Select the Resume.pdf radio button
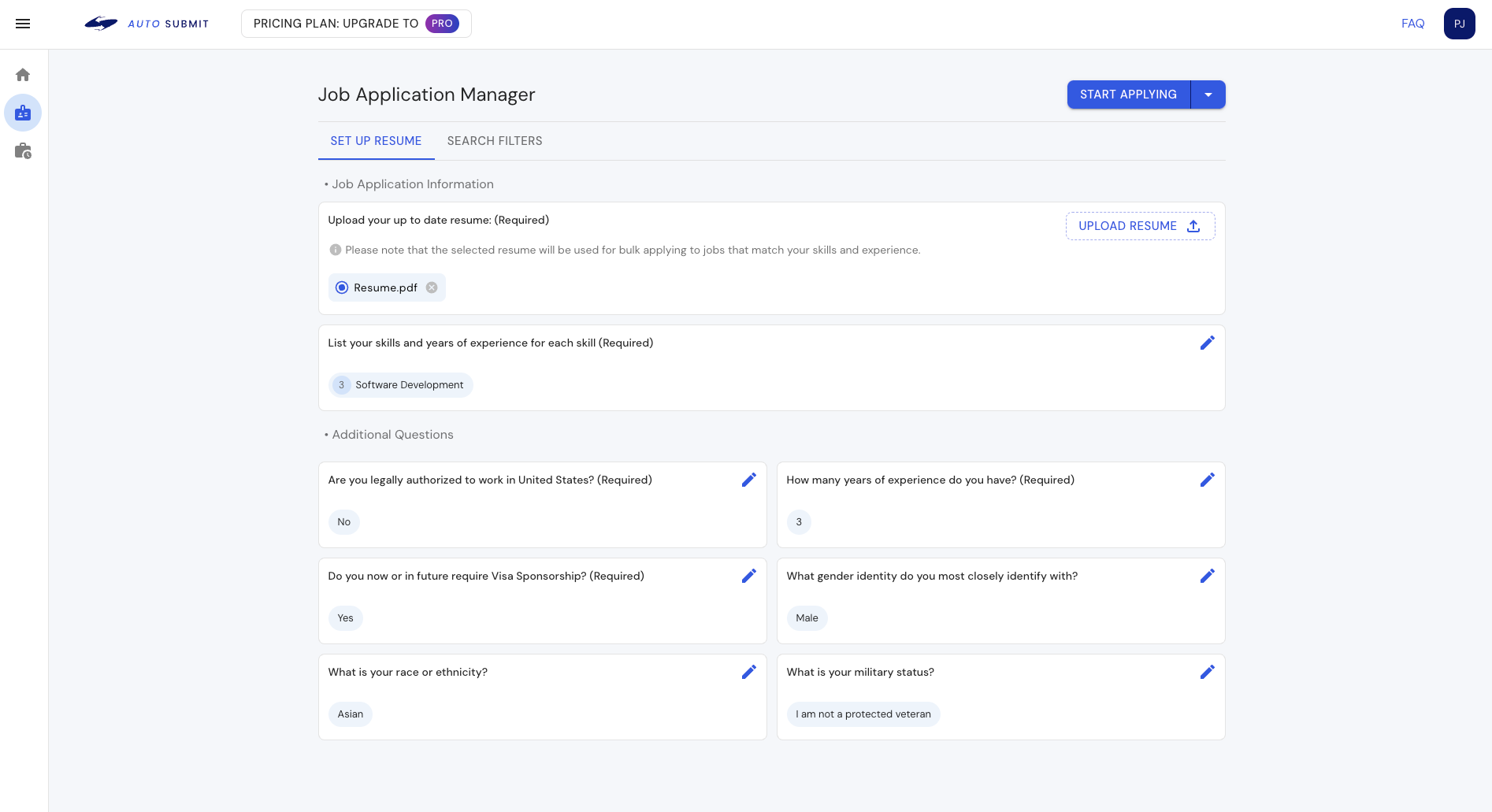The width and height of the screenshot is (1492, 812). 342,287
